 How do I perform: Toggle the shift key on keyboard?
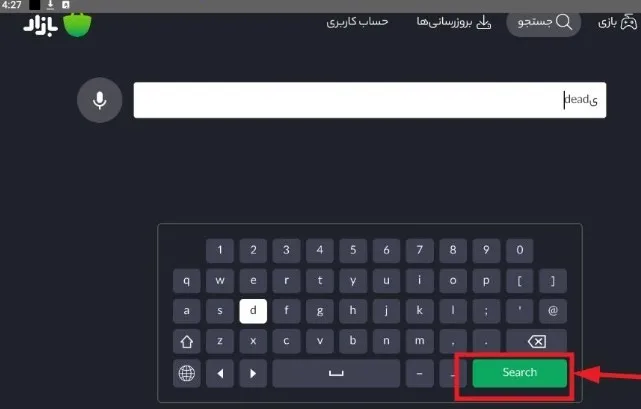pos(187,341)
